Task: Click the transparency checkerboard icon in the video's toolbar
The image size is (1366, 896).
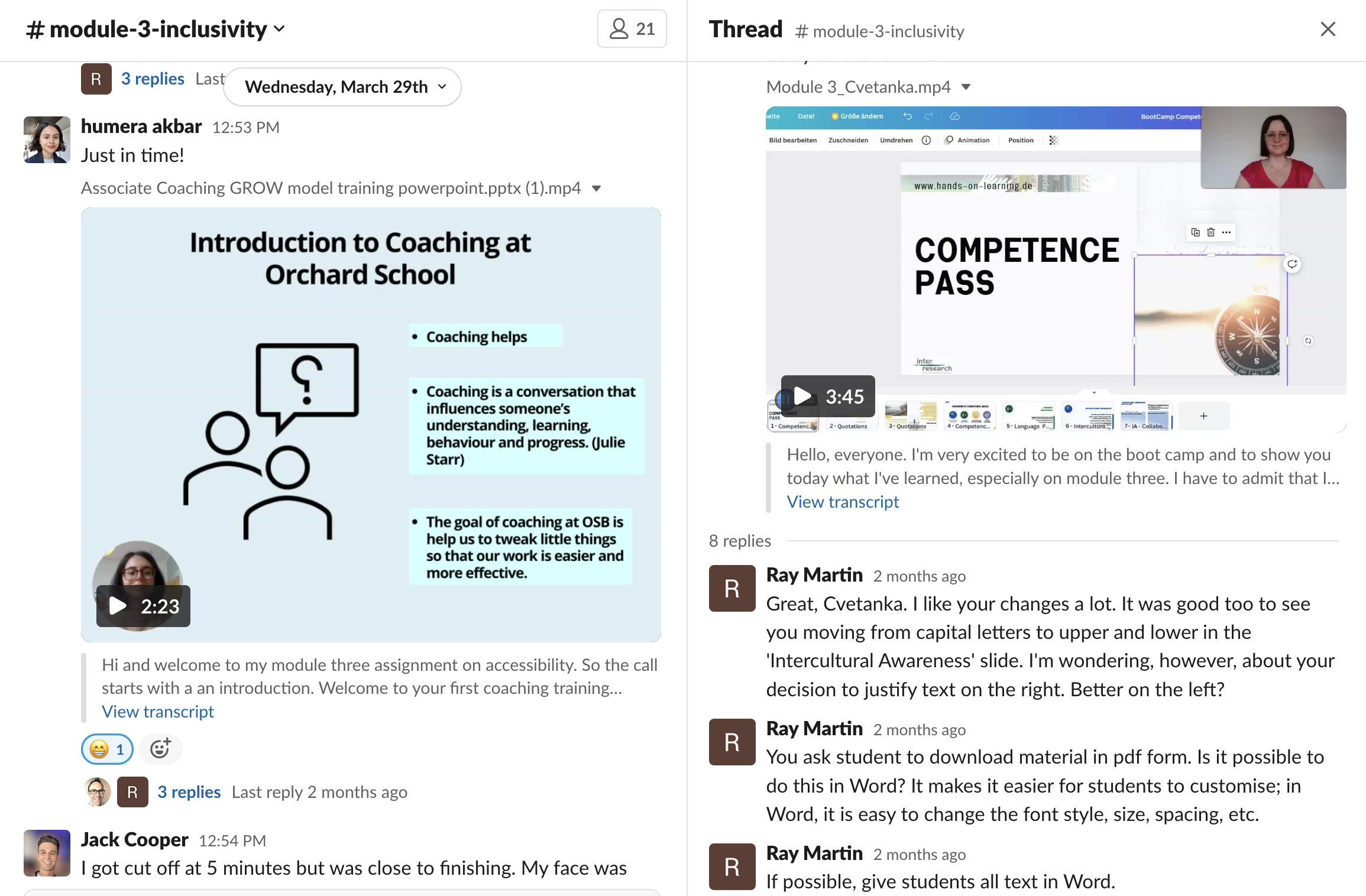Action: [x=1053, y=140]
